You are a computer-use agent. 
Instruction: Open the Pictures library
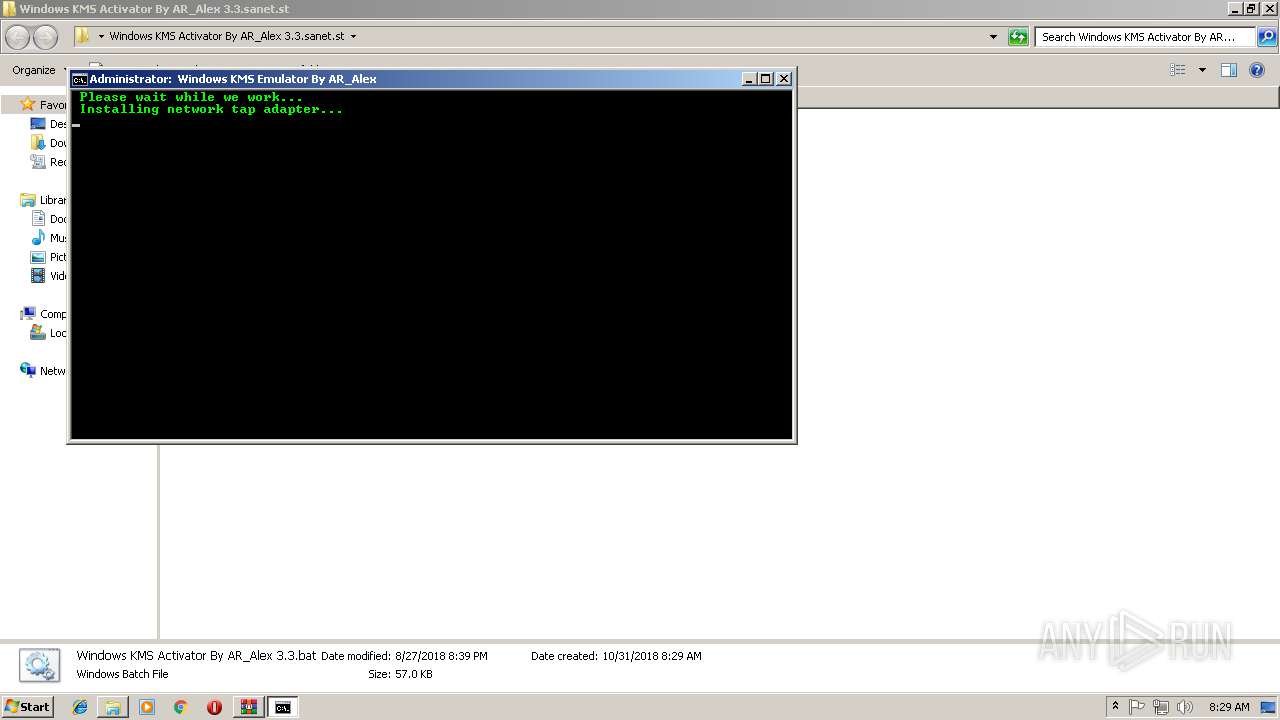click(x=48, y=257)
